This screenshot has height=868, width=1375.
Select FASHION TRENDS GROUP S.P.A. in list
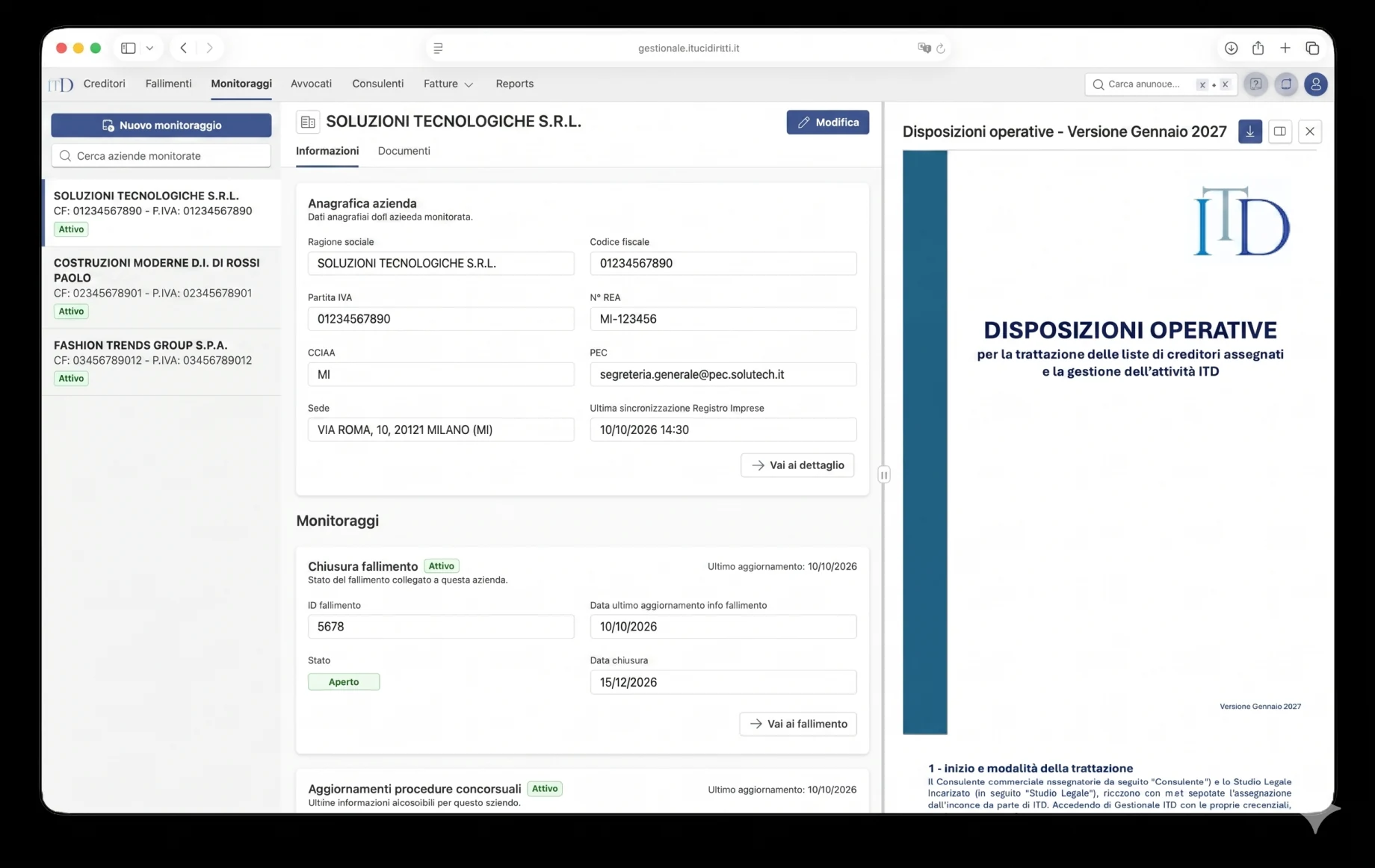162,362
